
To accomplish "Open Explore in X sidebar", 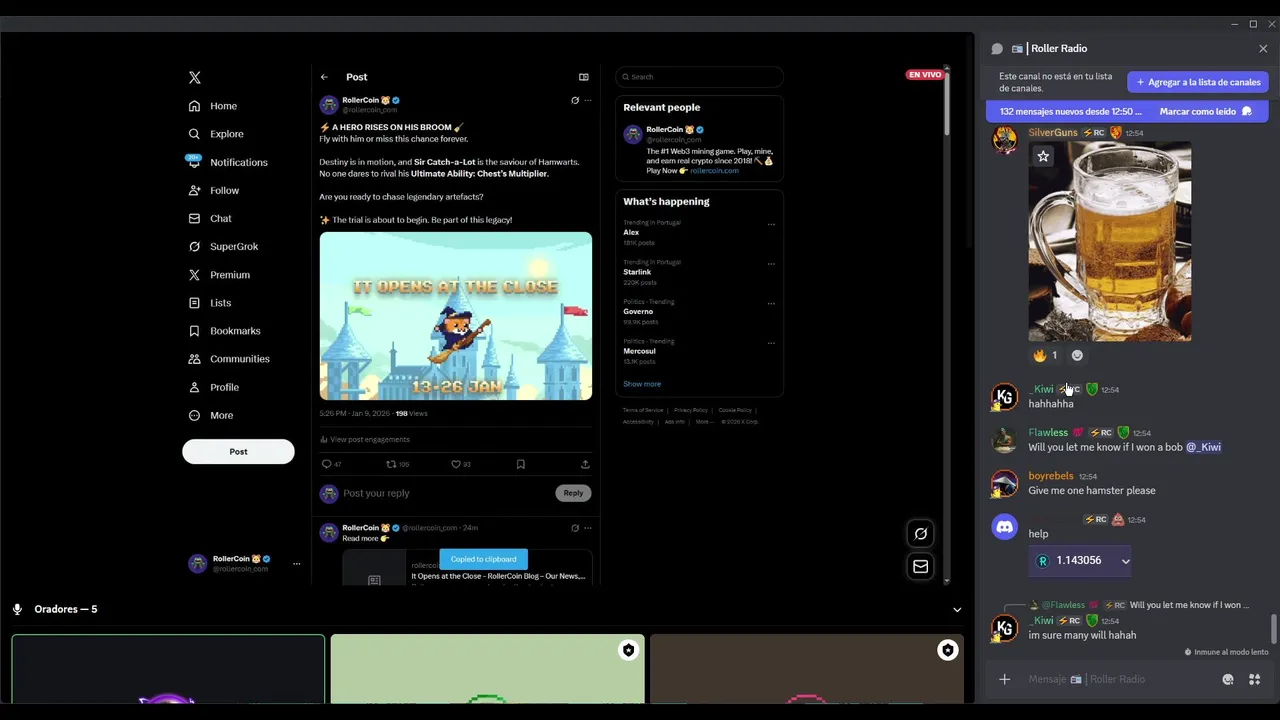I will [x=216, y=134].
